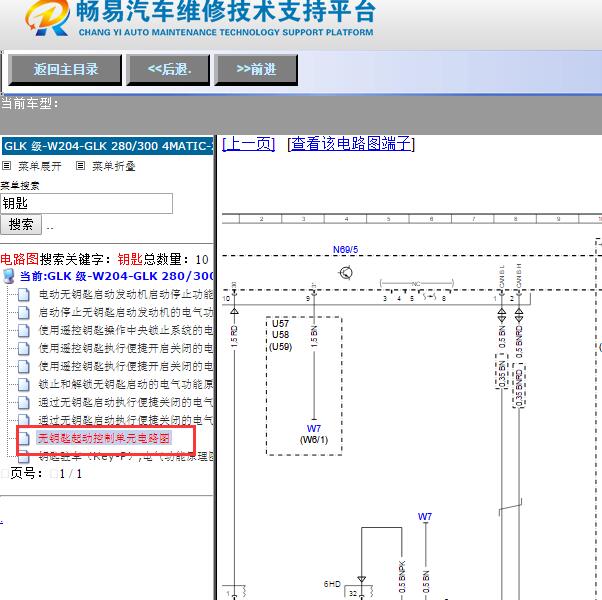Open 锁止和解锁无钥匙启动的电气功能原 item
The image size is (602, 600).
126,384
